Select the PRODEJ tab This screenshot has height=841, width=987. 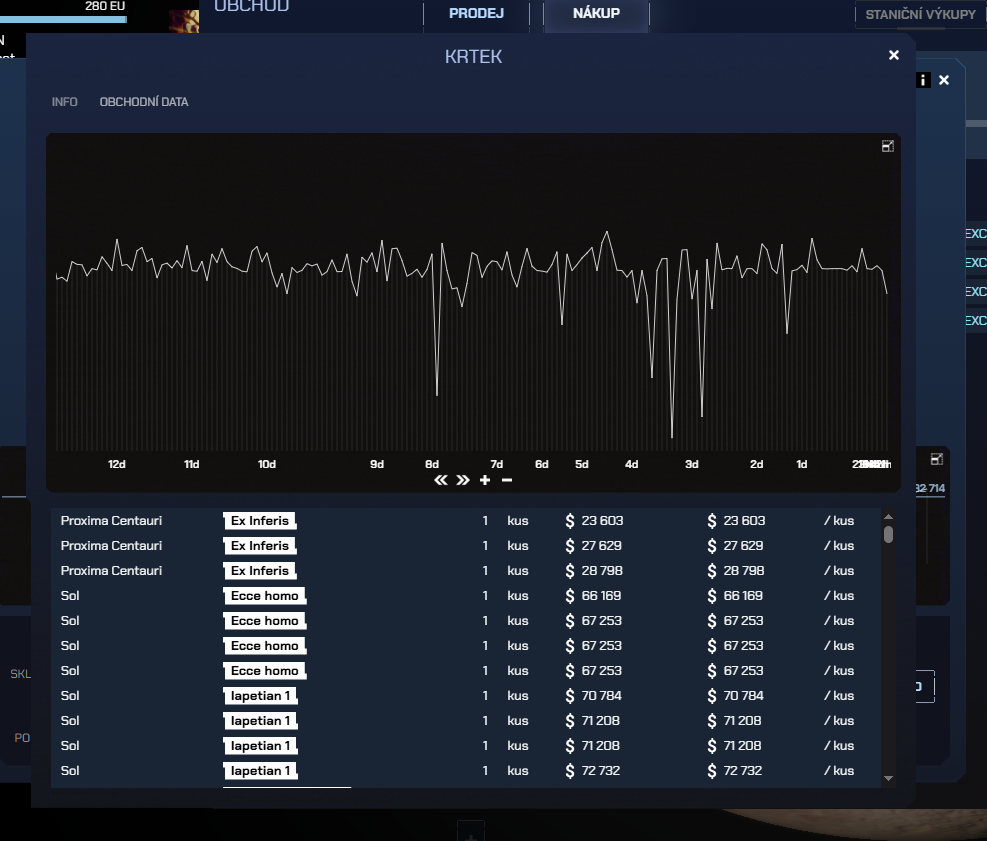tap(476, 14)
